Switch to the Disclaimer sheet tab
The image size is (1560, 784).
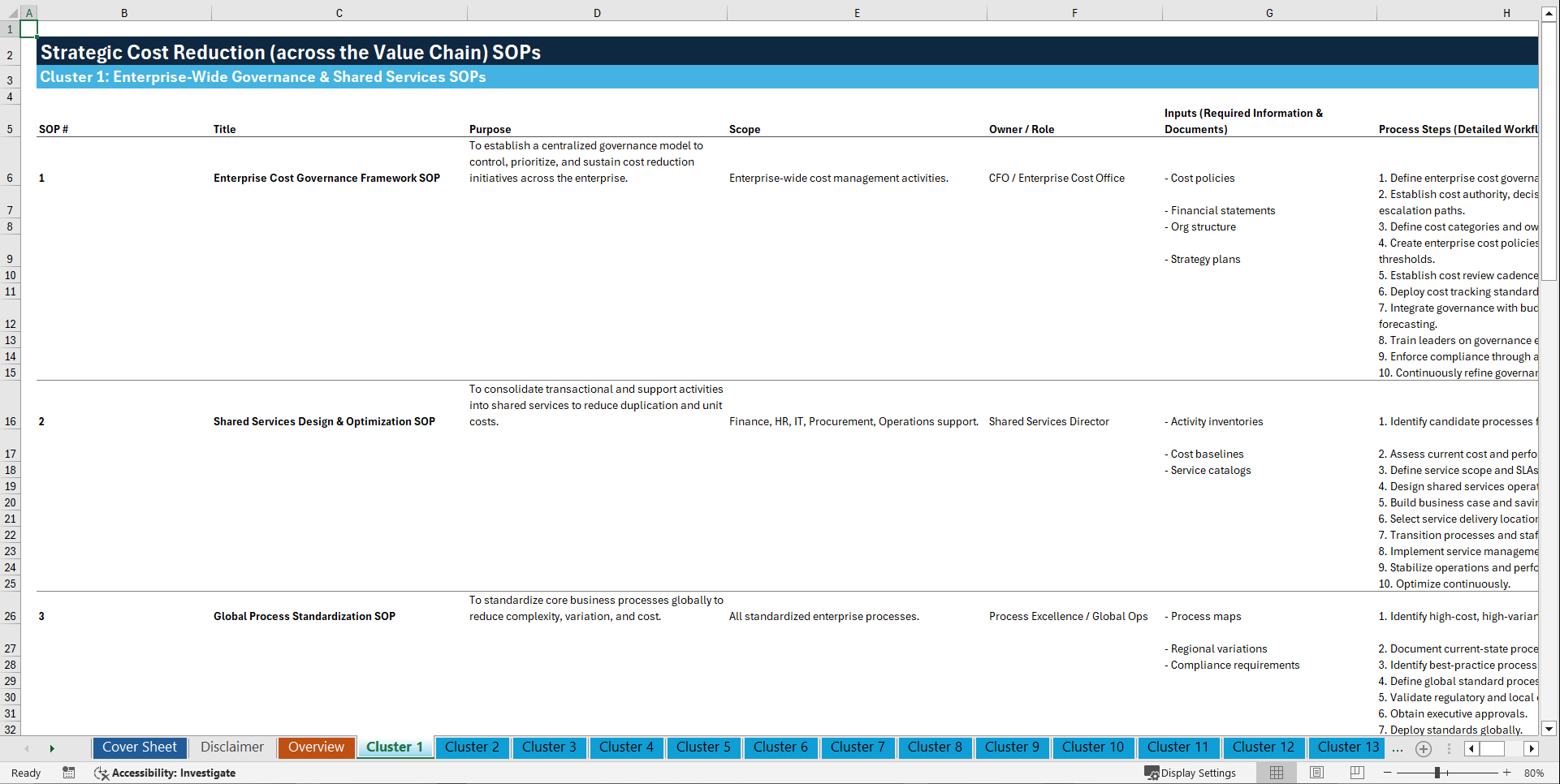coord(231,747)
